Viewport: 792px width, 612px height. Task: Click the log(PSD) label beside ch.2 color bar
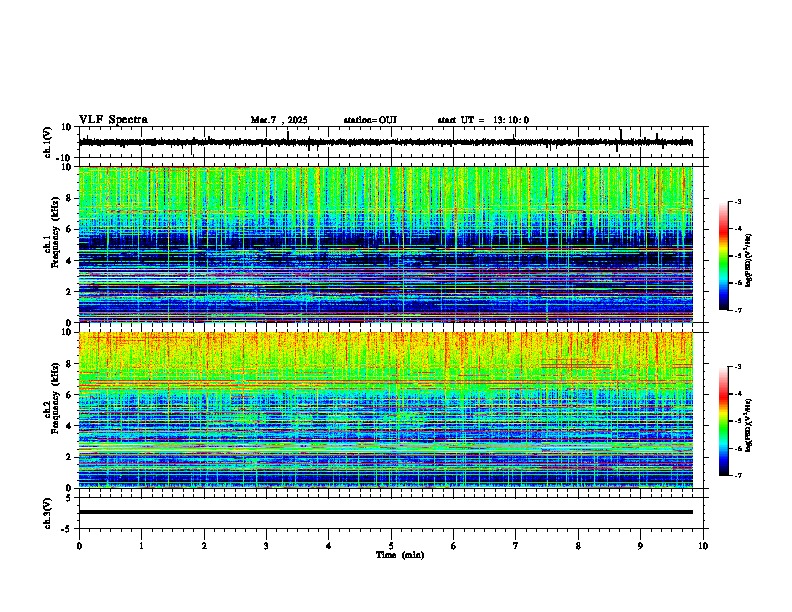click(x=749, y=425)
